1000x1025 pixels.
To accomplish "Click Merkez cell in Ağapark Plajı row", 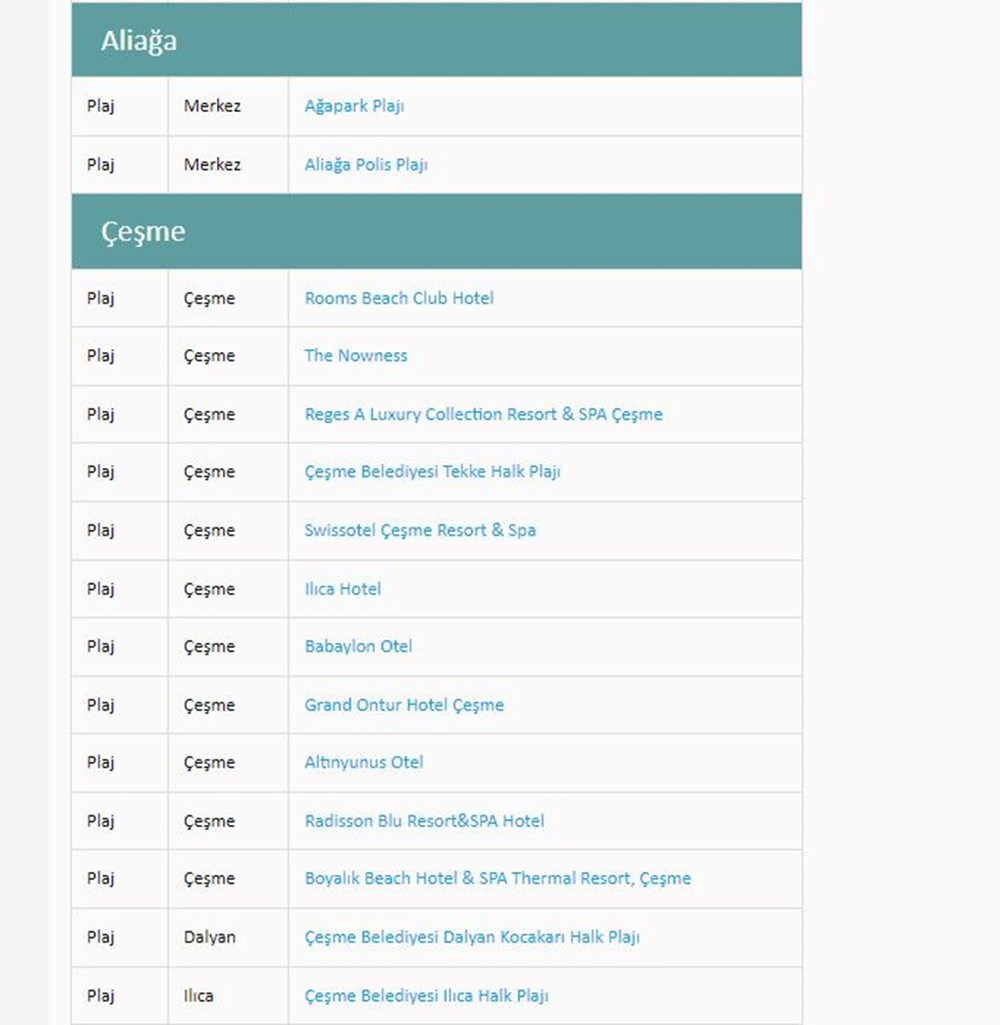I will point(212,106).
